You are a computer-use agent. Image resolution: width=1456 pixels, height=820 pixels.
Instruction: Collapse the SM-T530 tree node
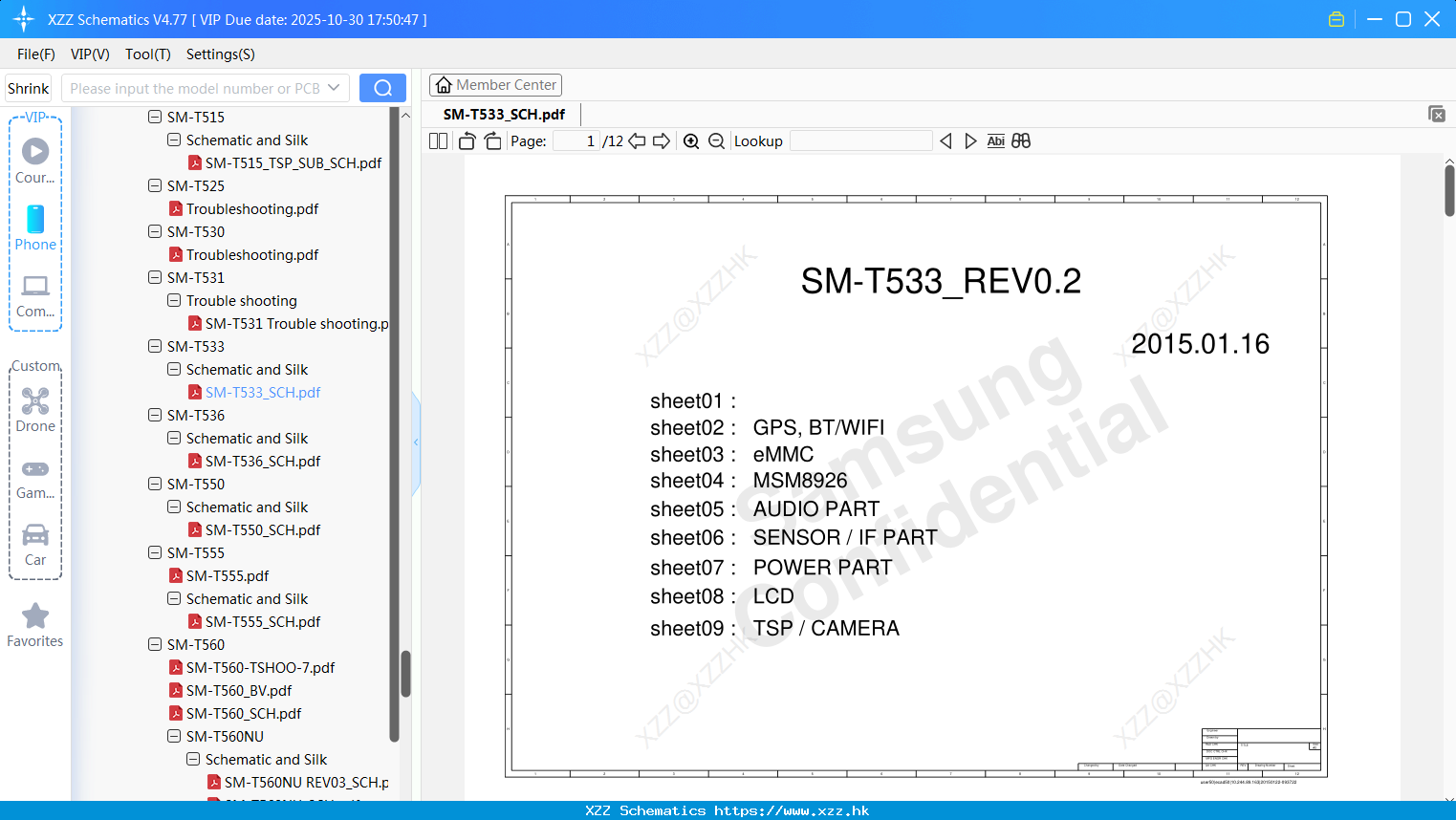155,231
